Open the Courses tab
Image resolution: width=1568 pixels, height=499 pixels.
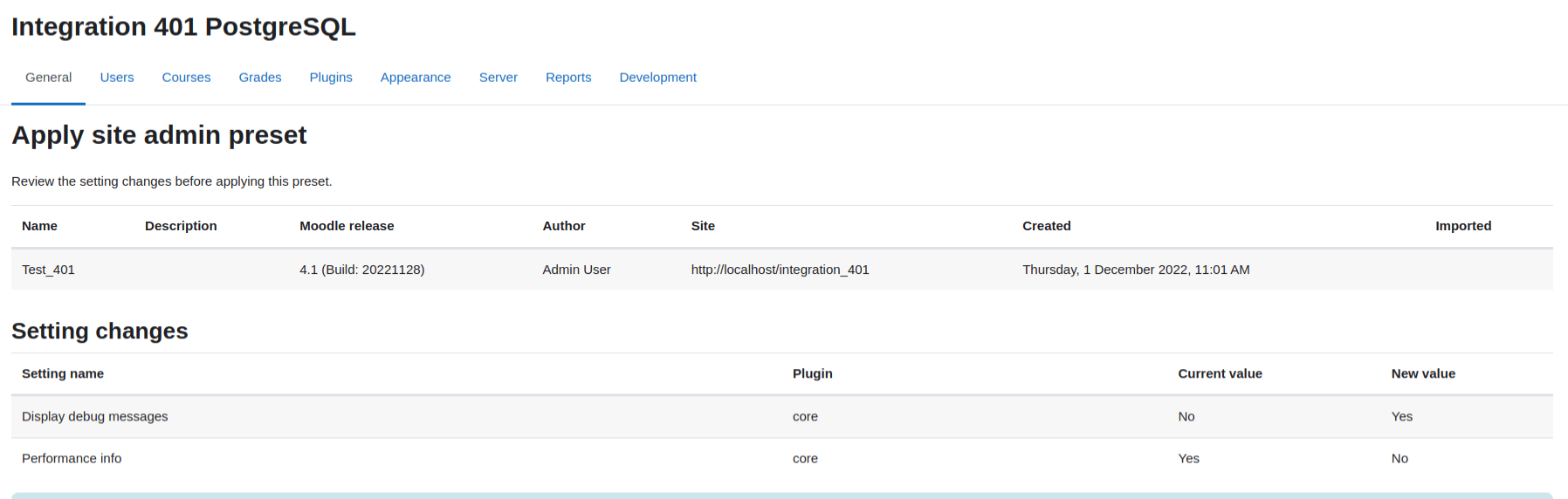pos(186,78)
